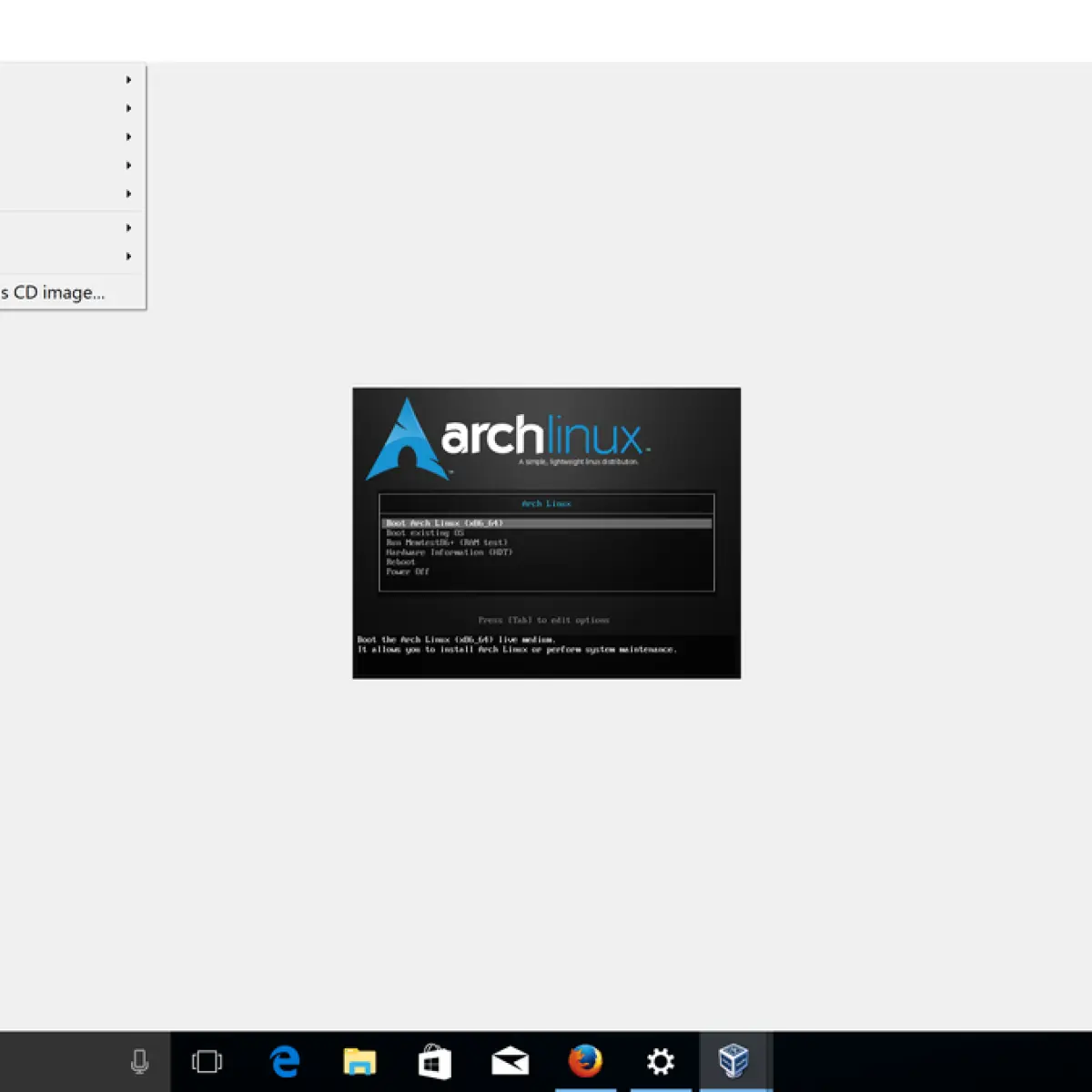The image size is (1092, 1092).
Task: Select Boot existing OS entry
Action: [x=425, y=533]
